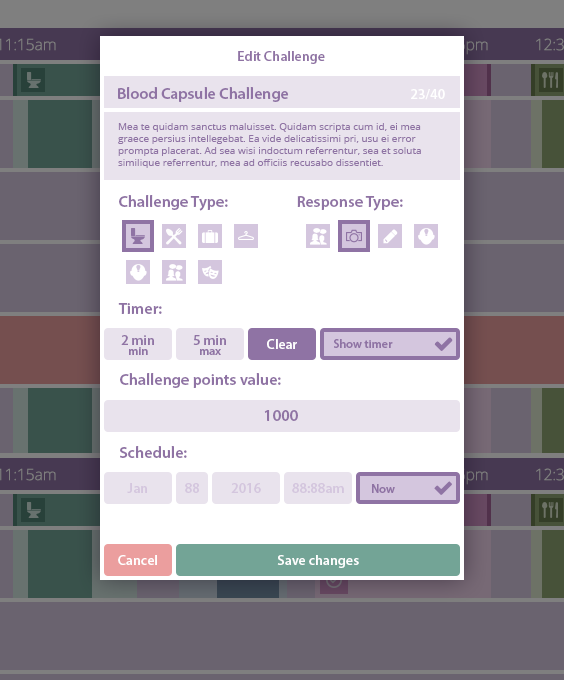This screenshot has height=680, width=564.
Task: Select the pencil response type icon
Action: click(390, 236)
